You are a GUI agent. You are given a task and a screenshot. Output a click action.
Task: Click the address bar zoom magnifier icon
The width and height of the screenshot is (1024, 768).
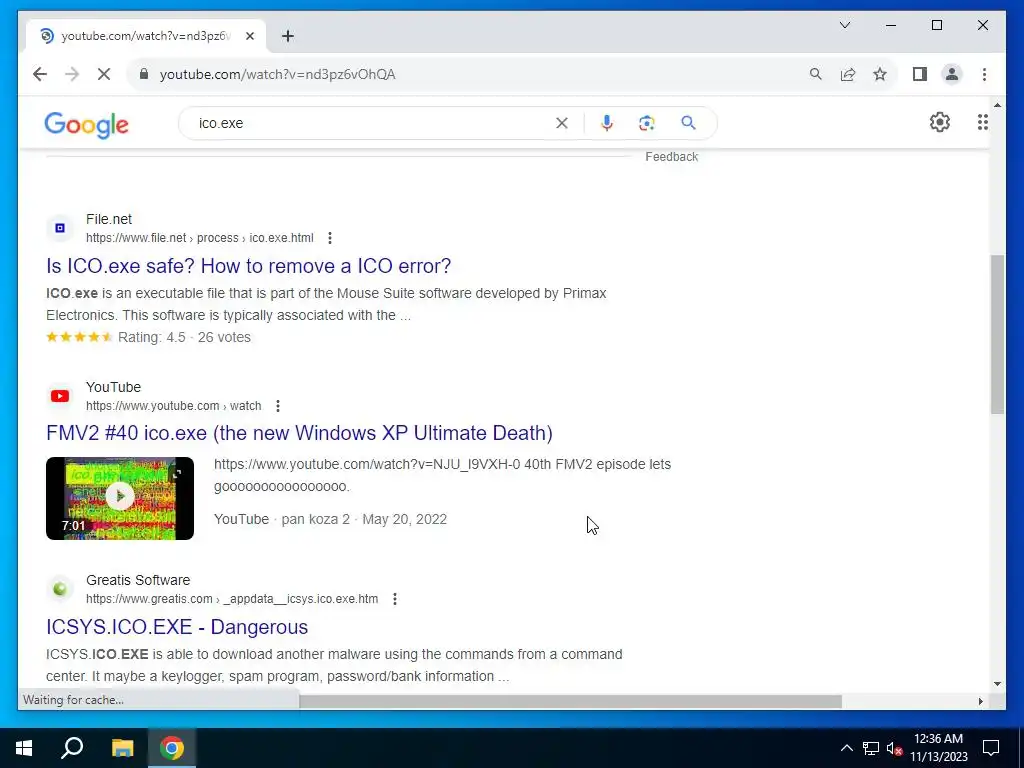click(816, 74)
